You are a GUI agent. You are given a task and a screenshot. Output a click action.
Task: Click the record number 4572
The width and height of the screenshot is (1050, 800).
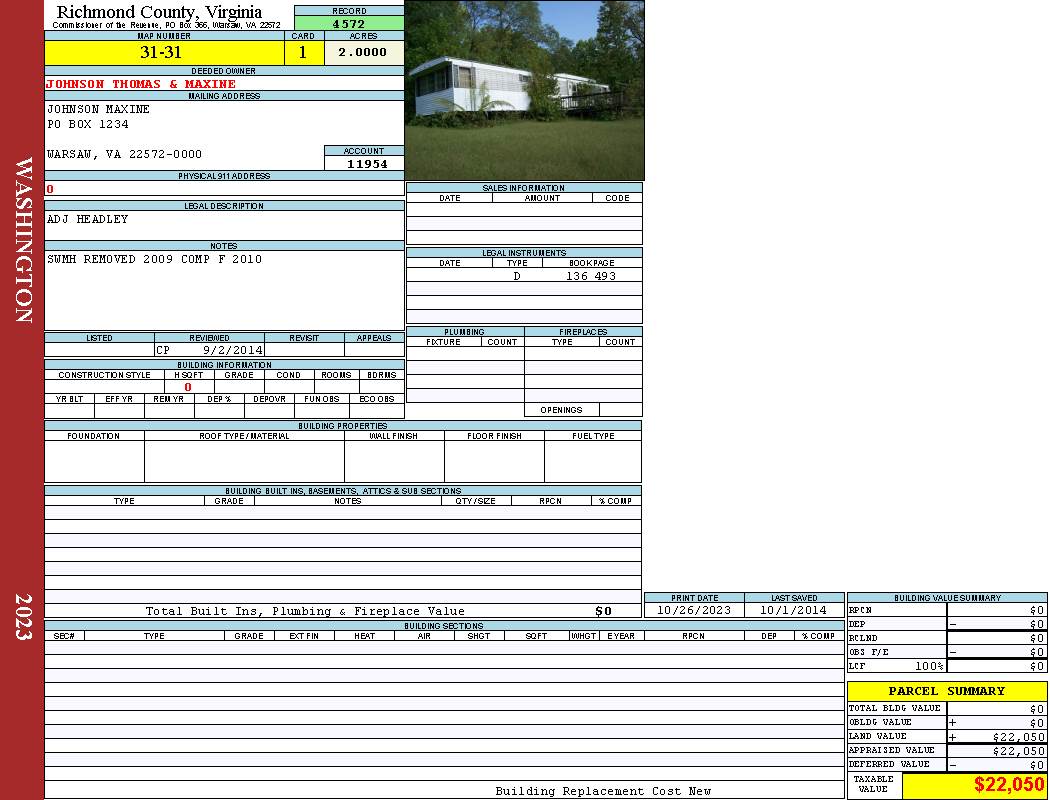click(349, 23)
